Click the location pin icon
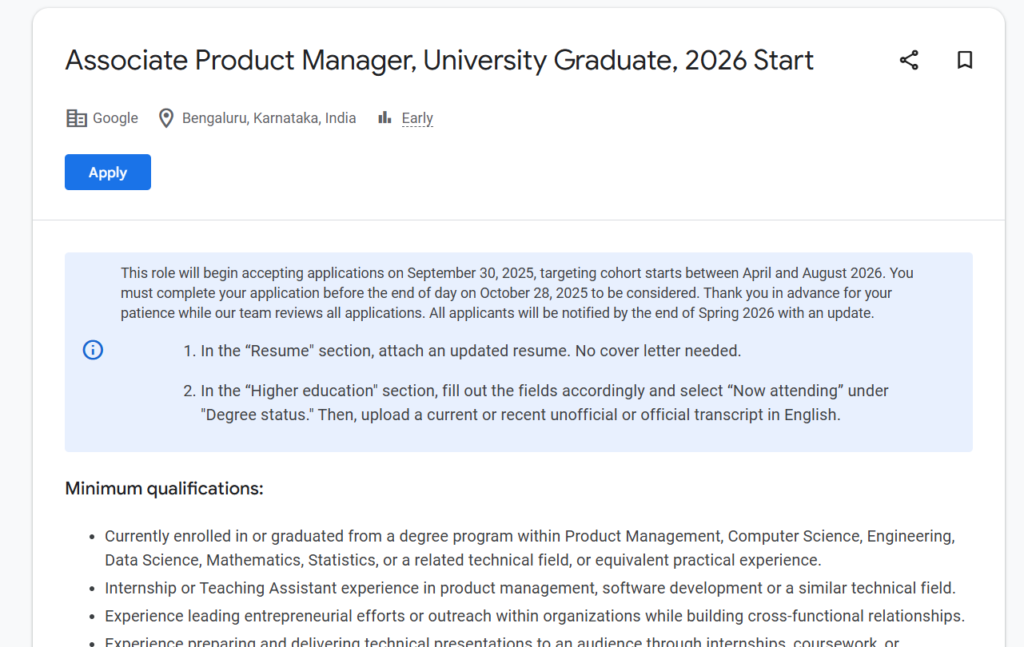Image resolution: width=1024 pixels, height=647 pixels. coord(166,118)
